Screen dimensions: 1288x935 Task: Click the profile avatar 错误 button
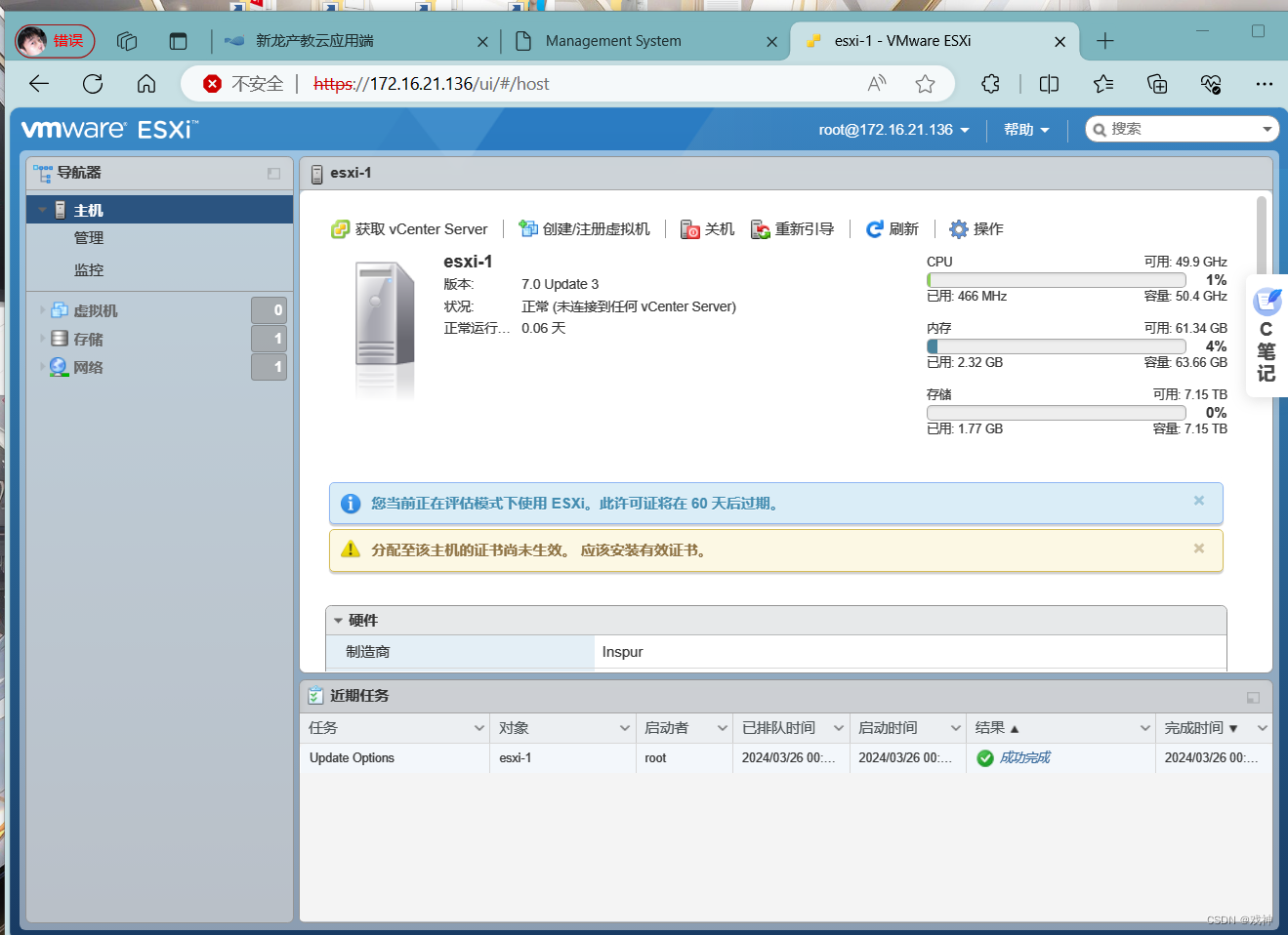[x=55, y=41]
